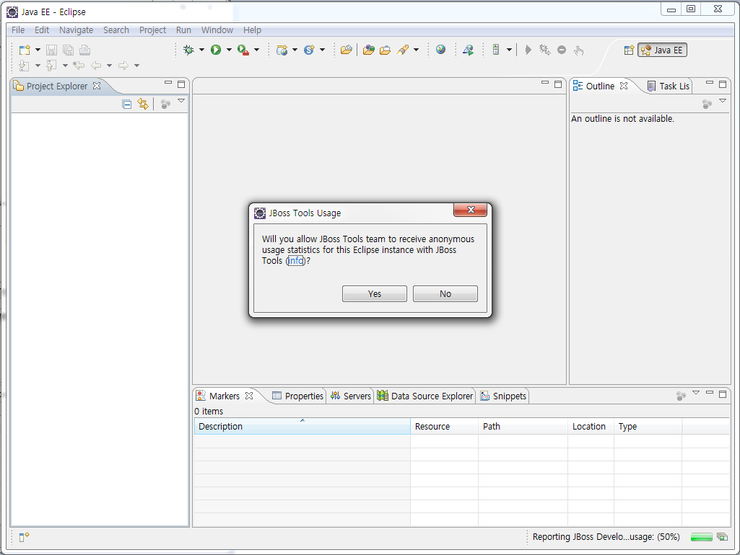Screen dimensions: 740x555
Task: Sort by the Description column header
Action: click(302, 426)
